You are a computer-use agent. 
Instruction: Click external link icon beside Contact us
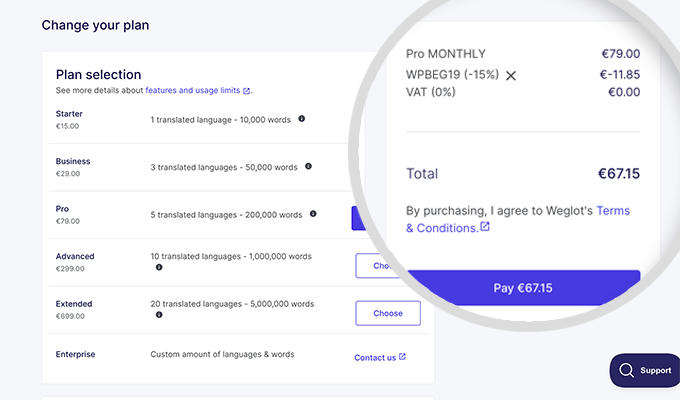pos(402,357)
